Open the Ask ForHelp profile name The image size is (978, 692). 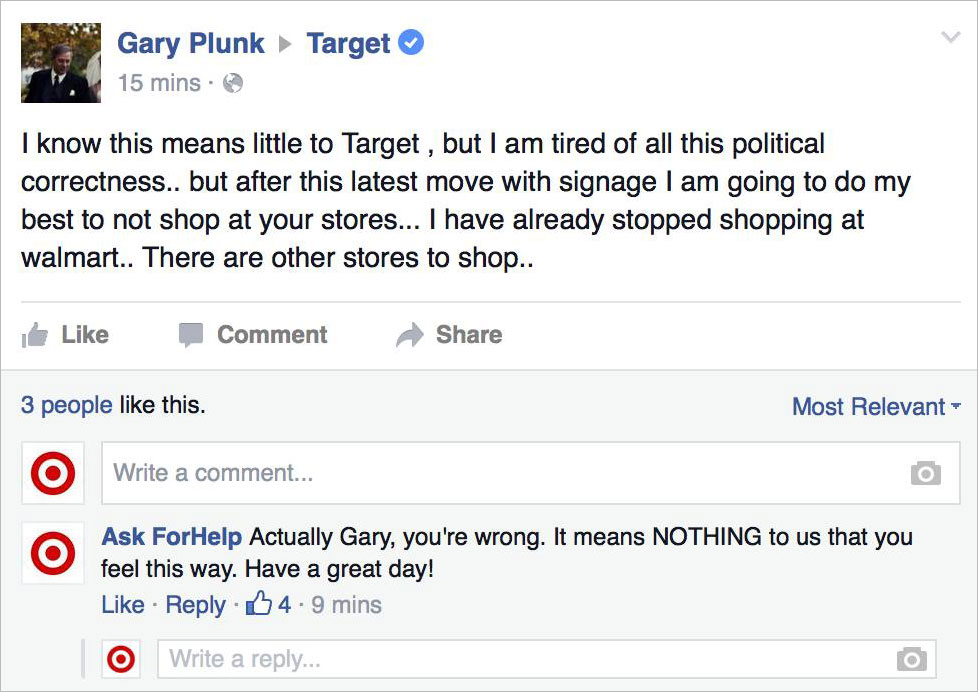pos(172,537)
